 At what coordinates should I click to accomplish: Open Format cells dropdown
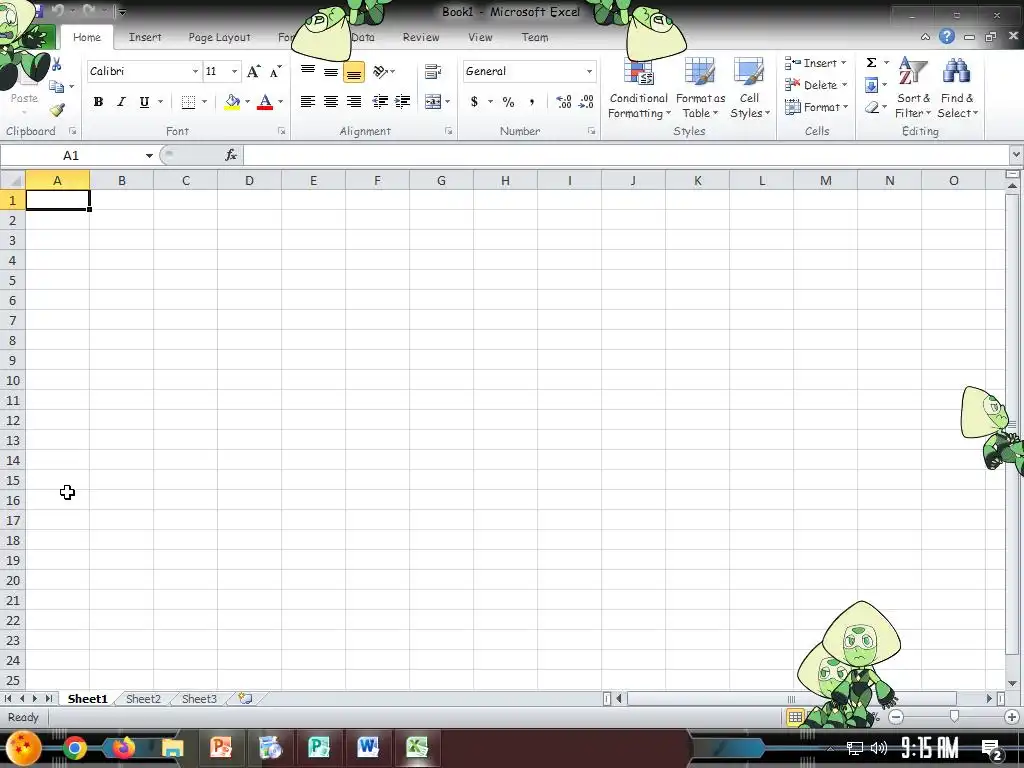[816, 107]
